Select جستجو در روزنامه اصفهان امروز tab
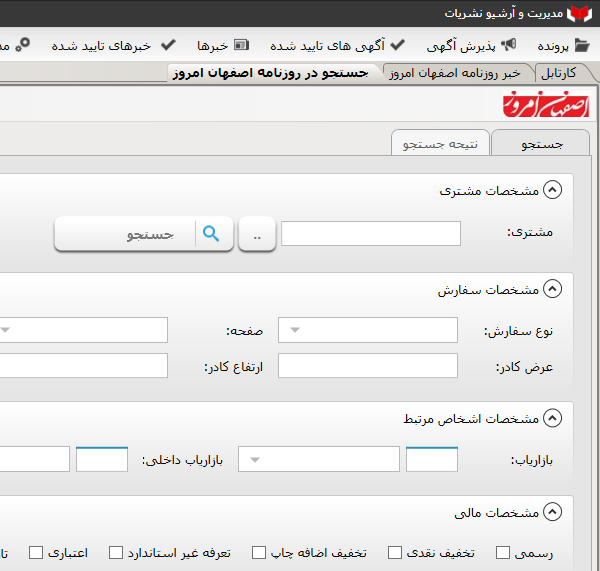 coord(271,73)
